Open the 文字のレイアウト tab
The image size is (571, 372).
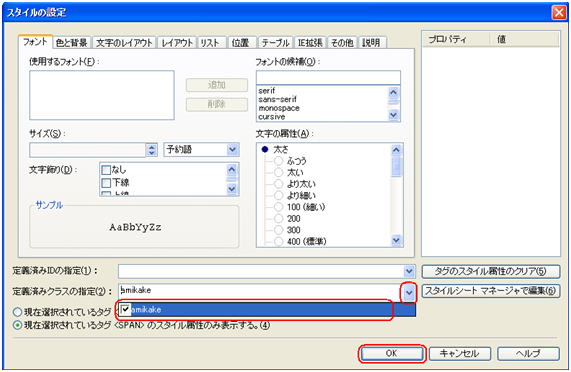click(124, 43)
